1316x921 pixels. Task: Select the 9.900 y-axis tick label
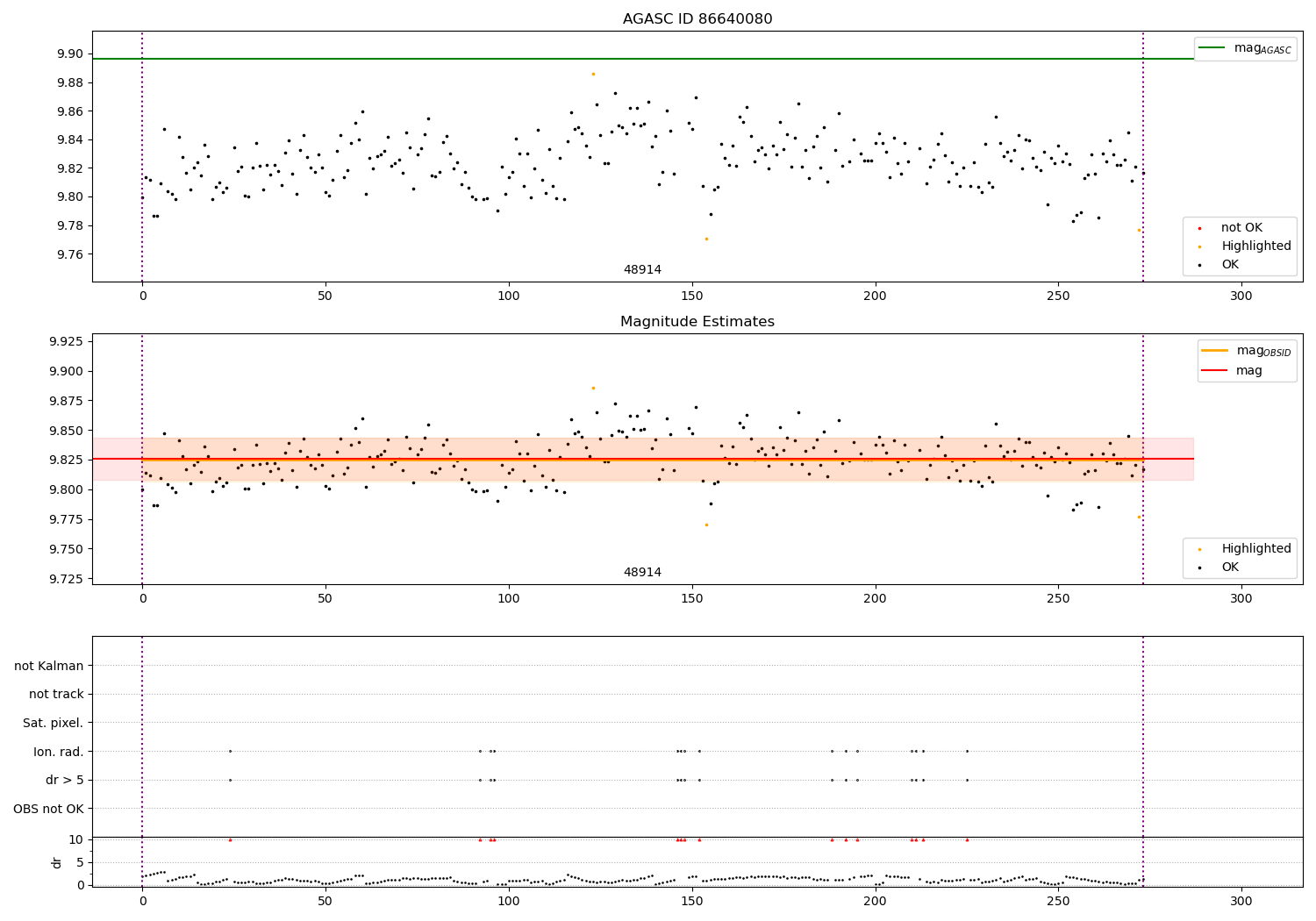point(65,372)
